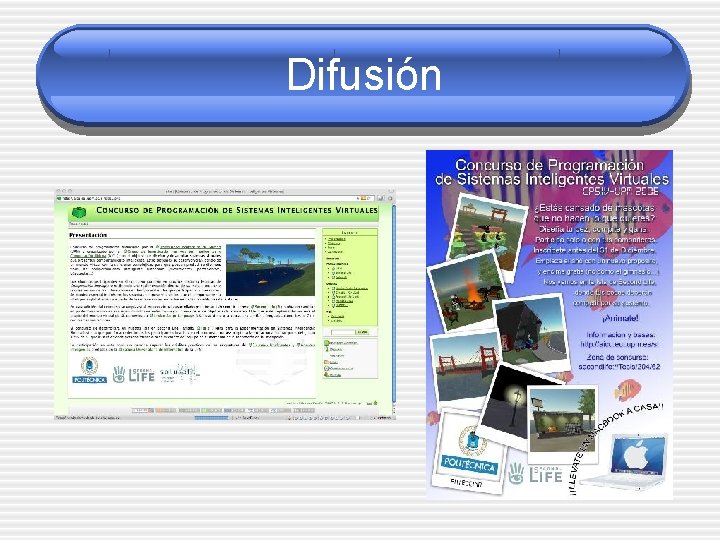Screen dimensions: 720x540
Task: Open the virtual lake image on the webpage
Action: coord(270,270)
